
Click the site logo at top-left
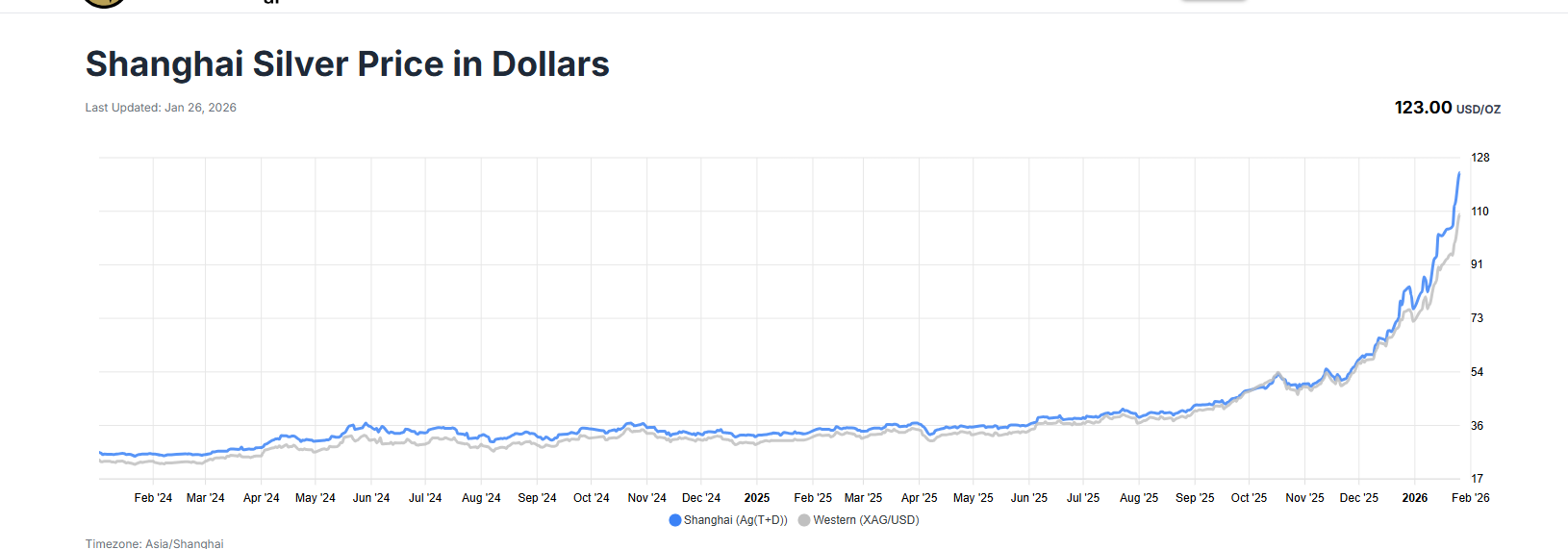pyautogui.click(x=104, y=3)
